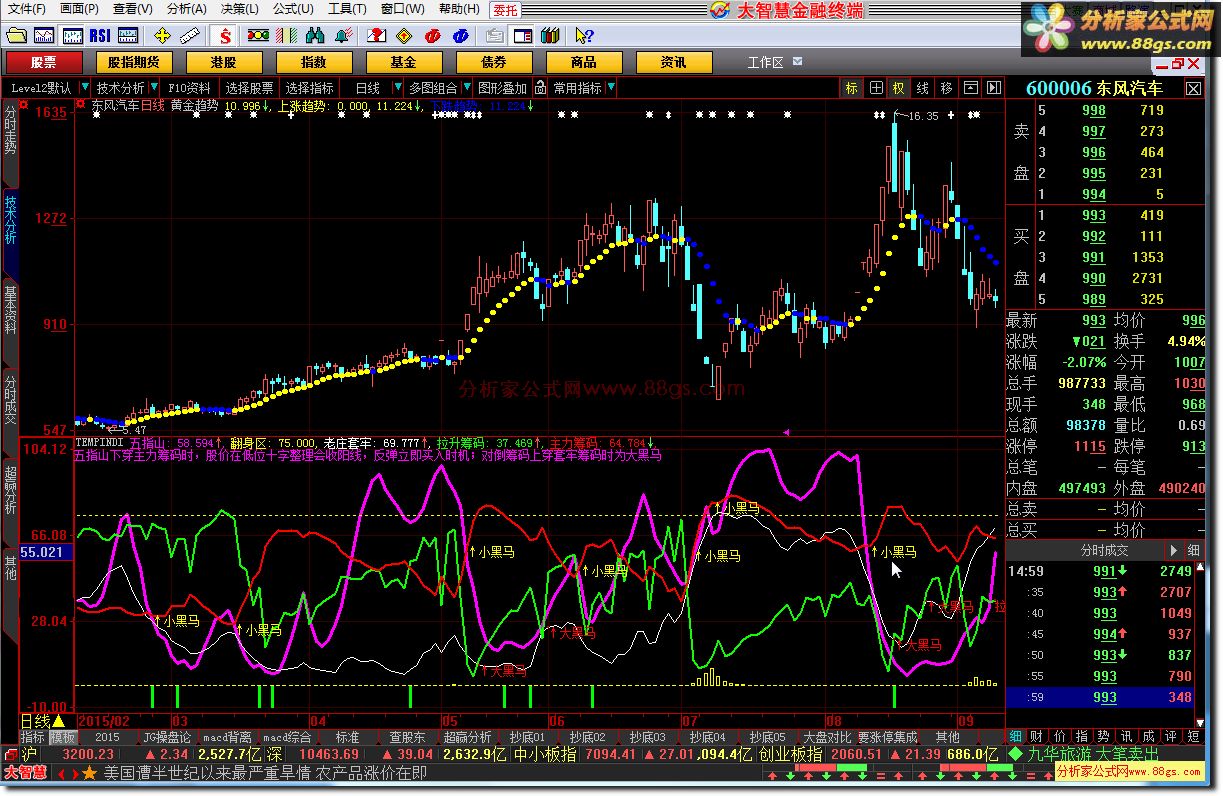The image size is (1223, 796).
Task: Switch to the 抄底01 indicator tab
Action: (526, 737)
